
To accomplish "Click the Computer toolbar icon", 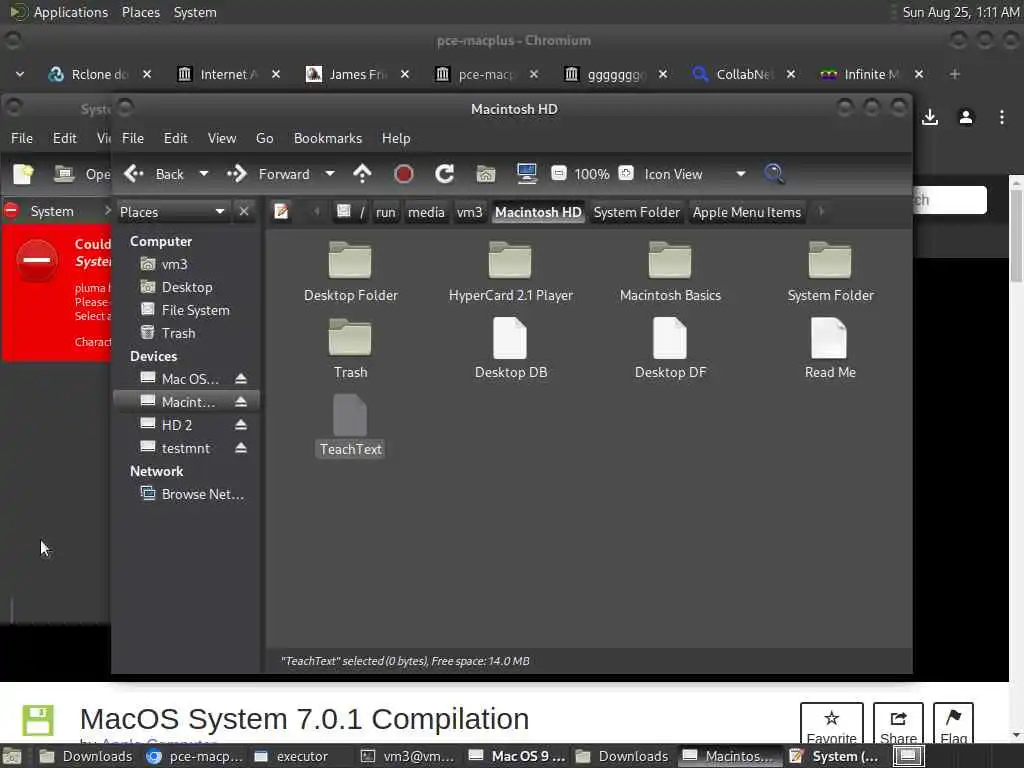I will (x=526, y=174).
